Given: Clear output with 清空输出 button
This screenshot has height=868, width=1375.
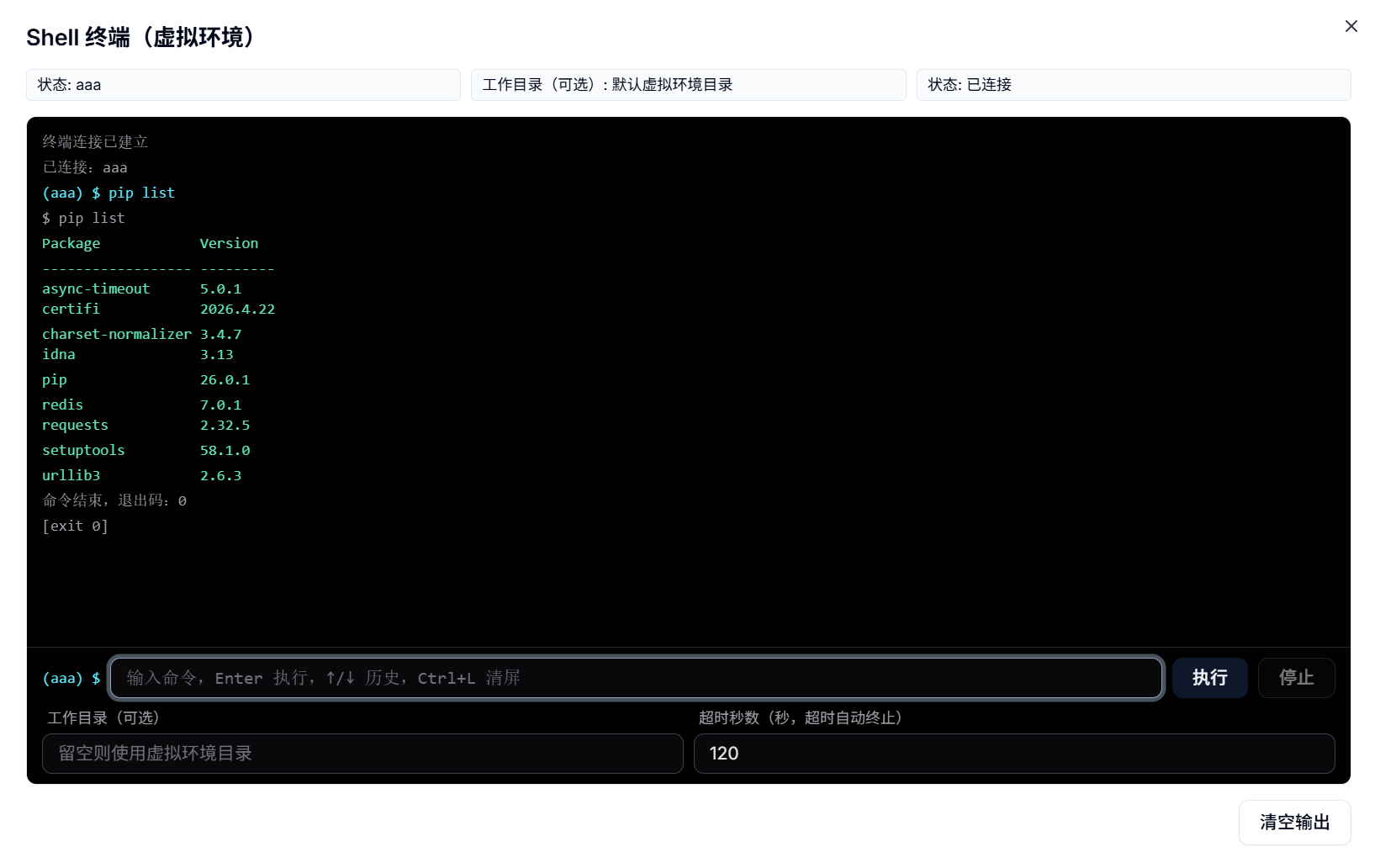Looking at the screenshot, I should pos(1294,823).
